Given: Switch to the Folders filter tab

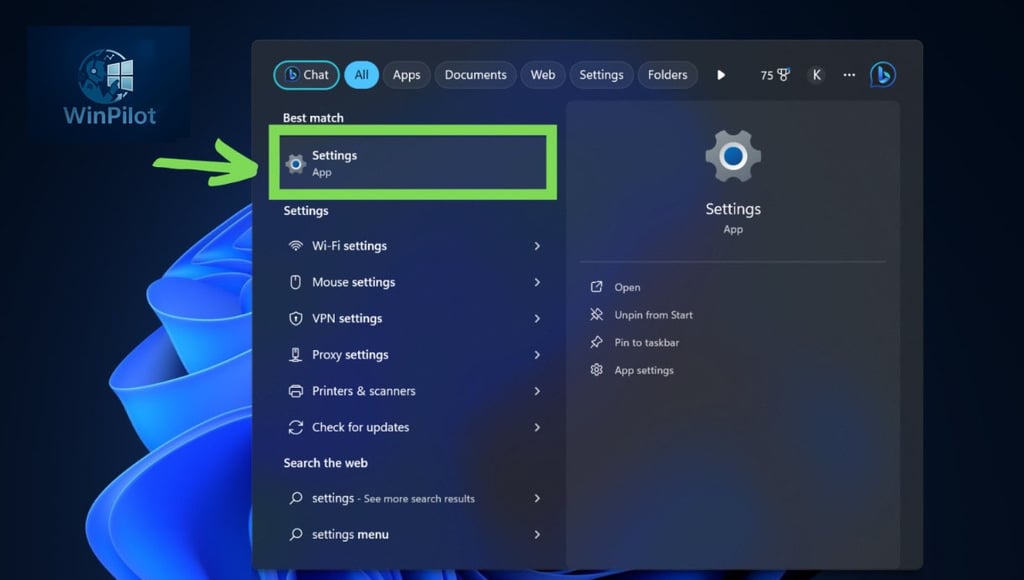Looking at the screenshot, I should coord(667,75).
